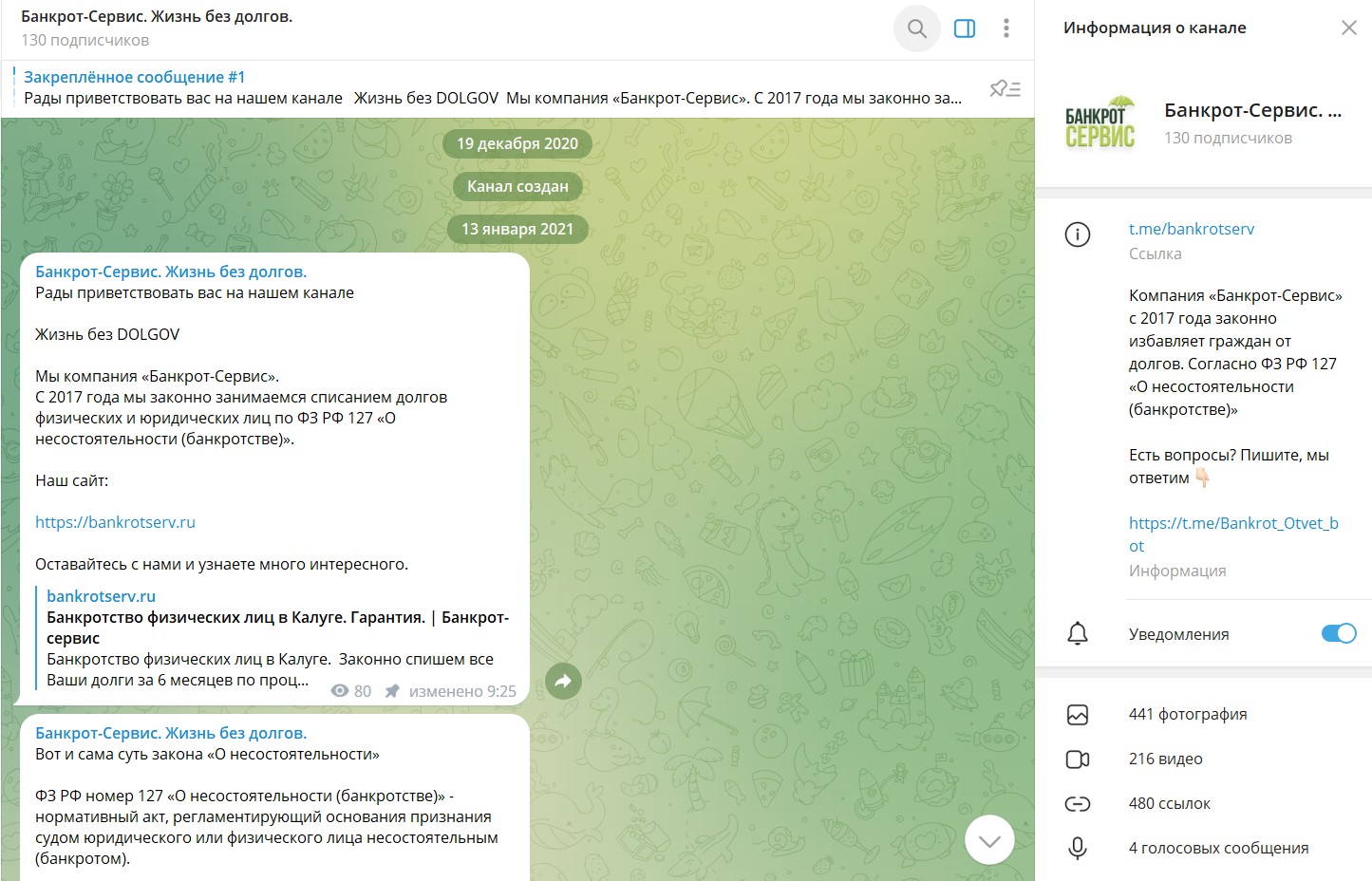Open the t.me/bankrotserv channel link

pos(1191,229)
